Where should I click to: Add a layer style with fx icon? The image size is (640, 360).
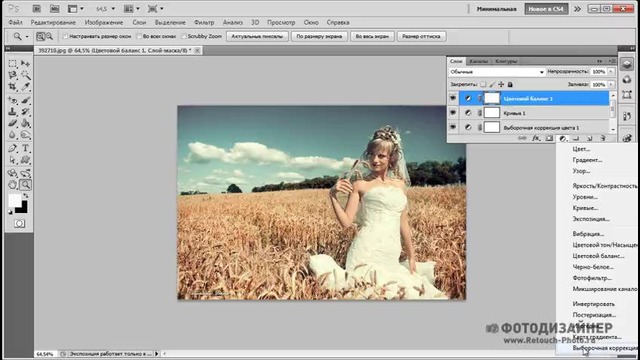point(536,138)
